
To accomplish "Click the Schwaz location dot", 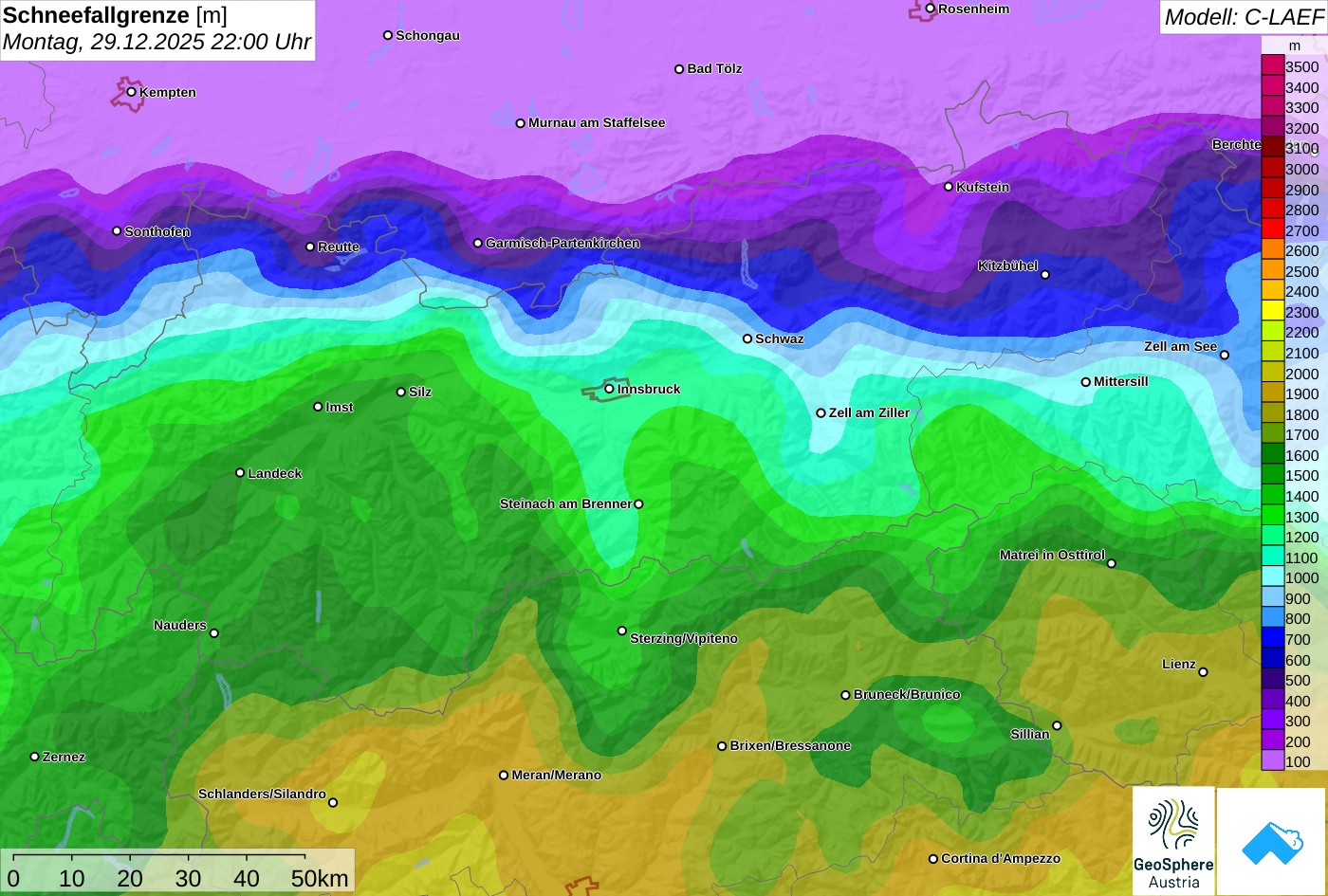I will pyautogui.click(x=747, y=338).
